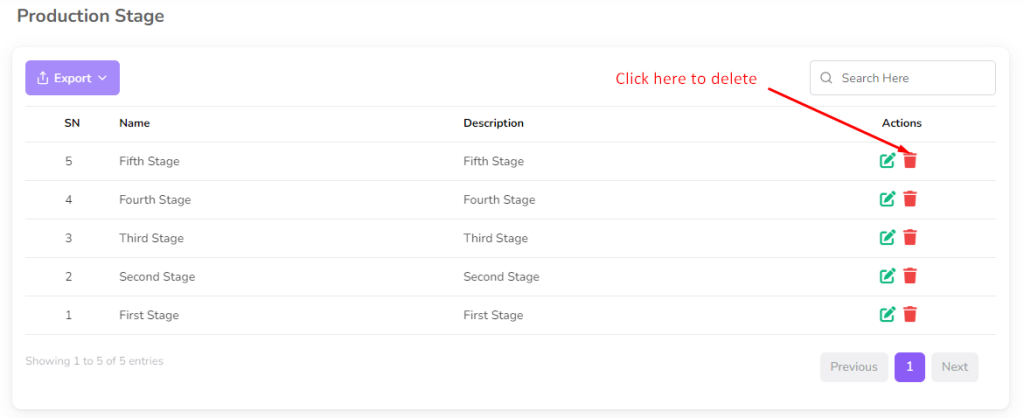This screenshot has width=1024, height=418.
Task: Sort by the Name column header
Action: [x=135, y=123]
